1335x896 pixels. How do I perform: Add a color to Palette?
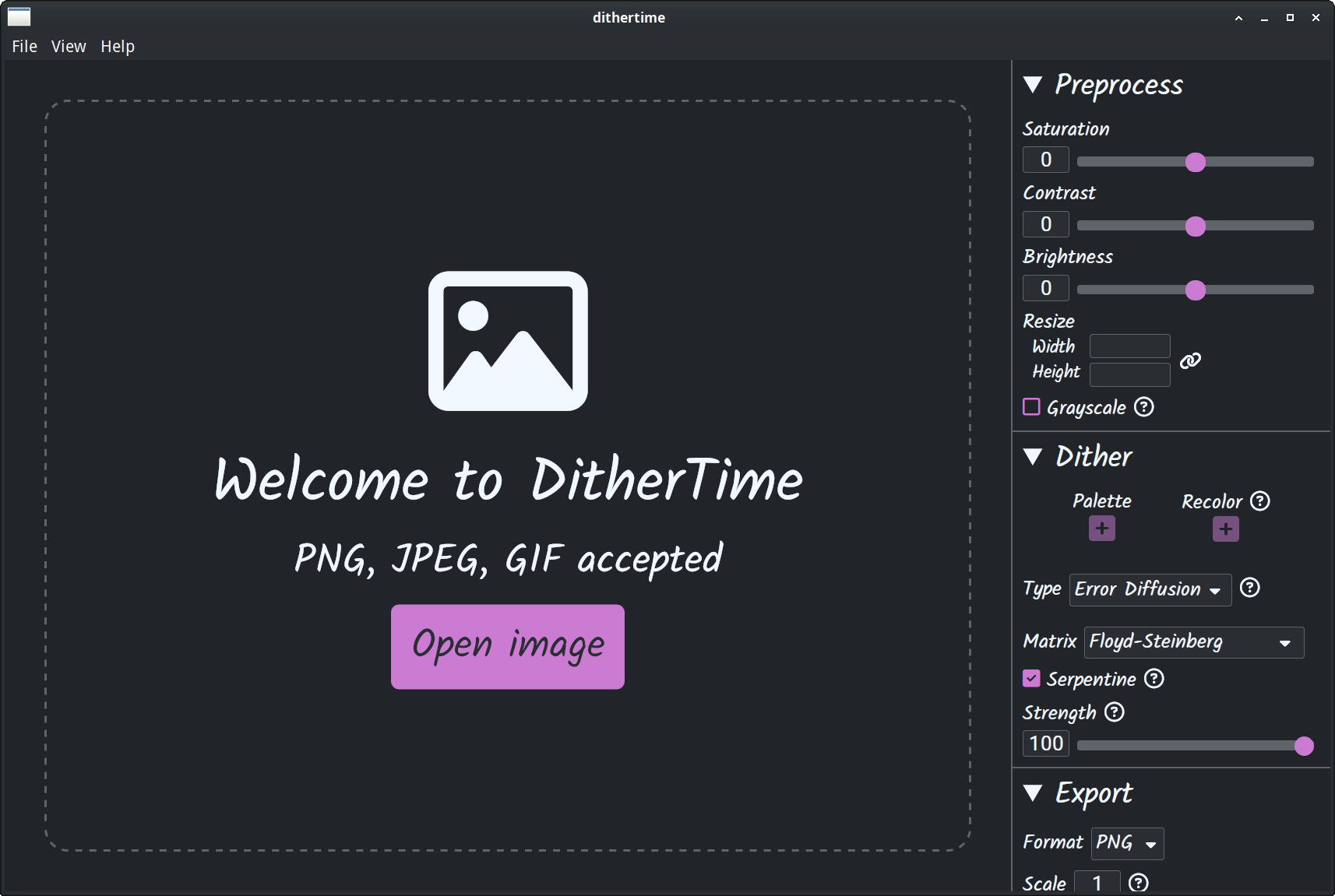pyautogui.click(x=1102, y=529)
